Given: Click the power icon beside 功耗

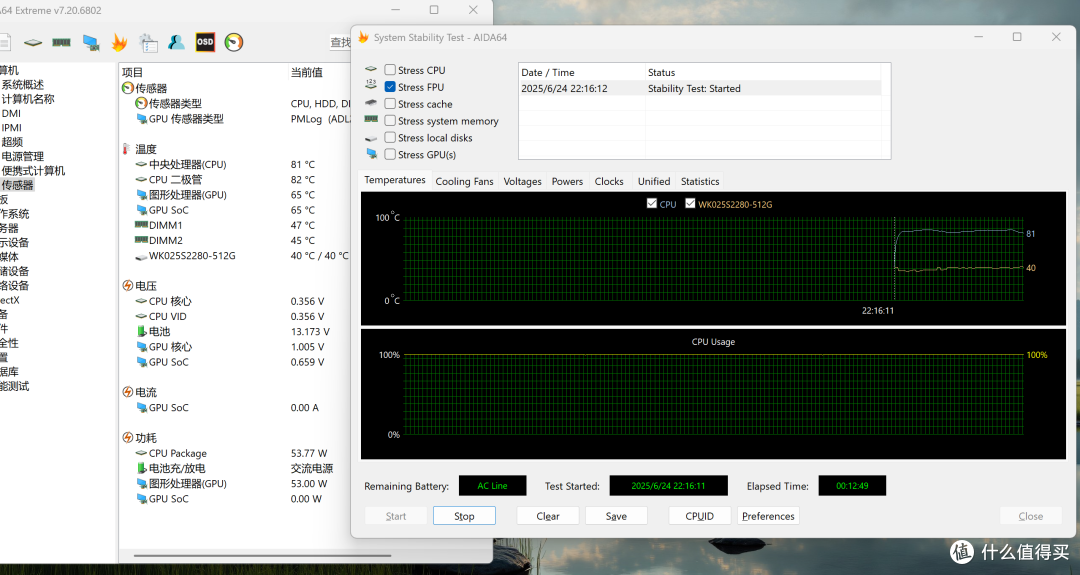Looking at the screenshot, I should click(127, 437).
